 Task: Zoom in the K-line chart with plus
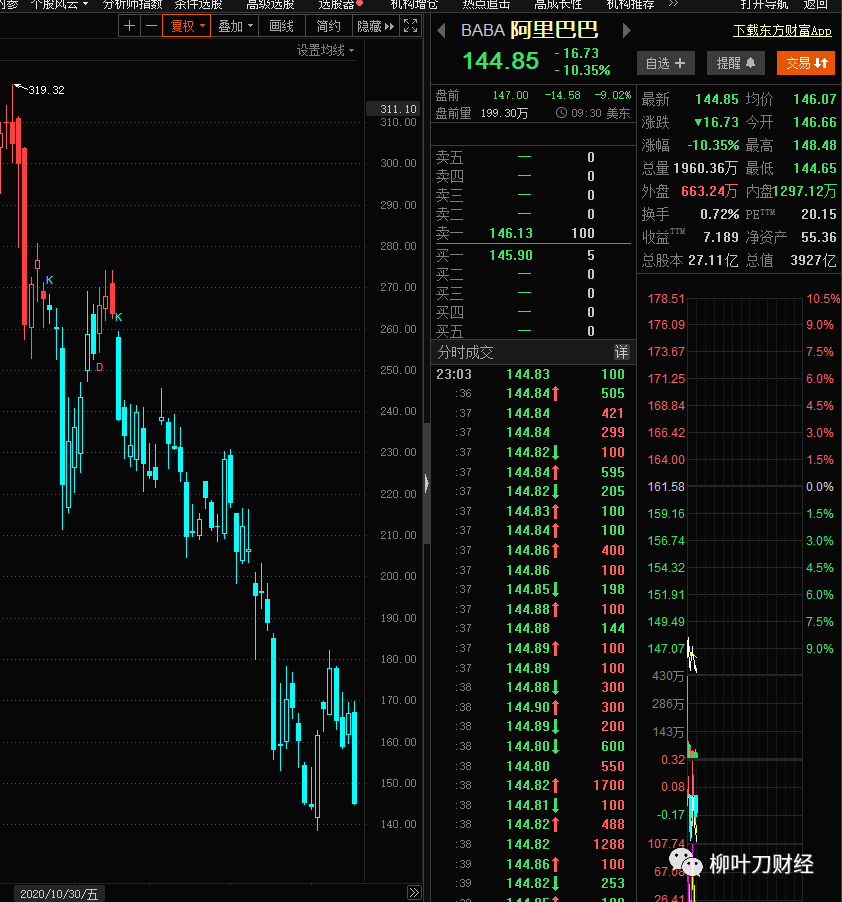(129, 26)
